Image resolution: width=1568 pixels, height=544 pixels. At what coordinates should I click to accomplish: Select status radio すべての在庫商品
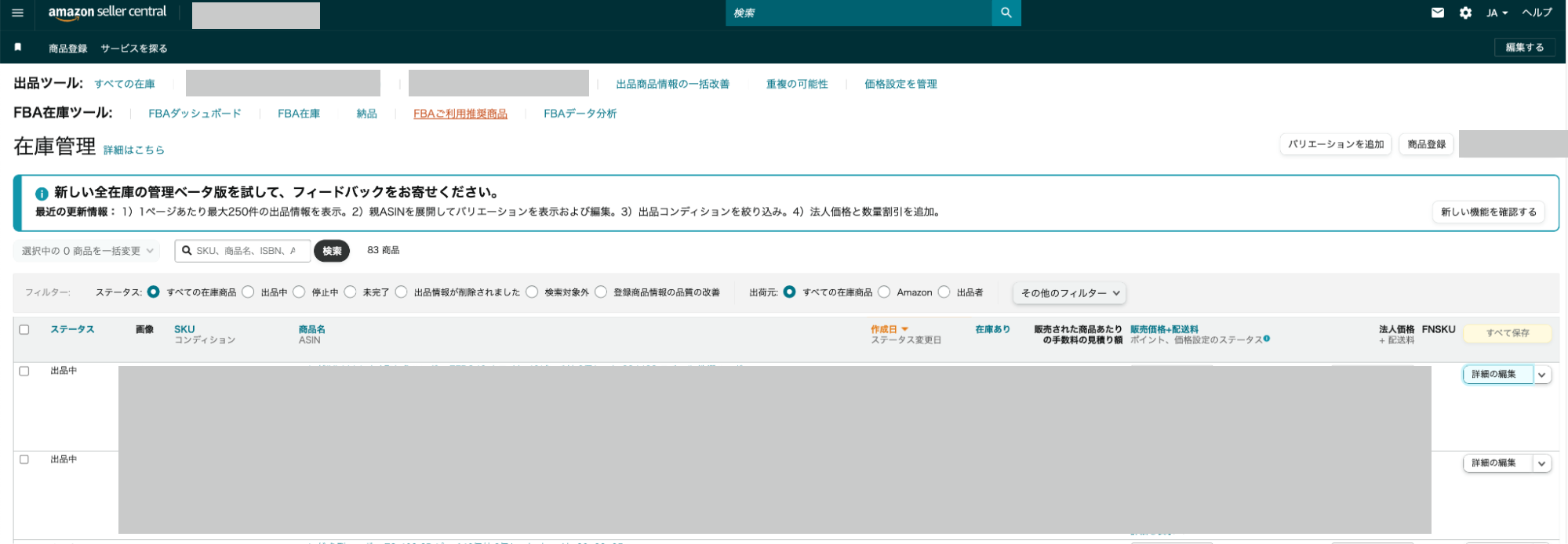(154, 292)
